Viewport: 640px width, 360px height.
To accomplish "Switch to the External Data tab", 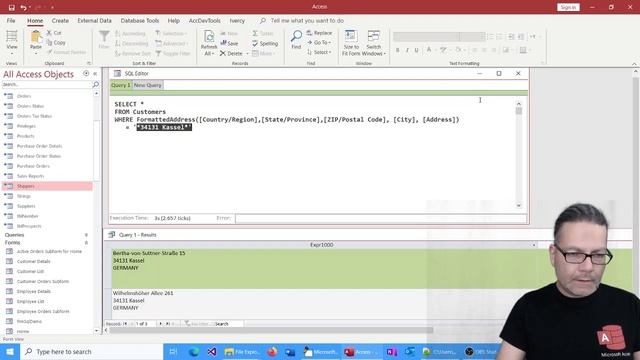I will (x=94, y=20).
